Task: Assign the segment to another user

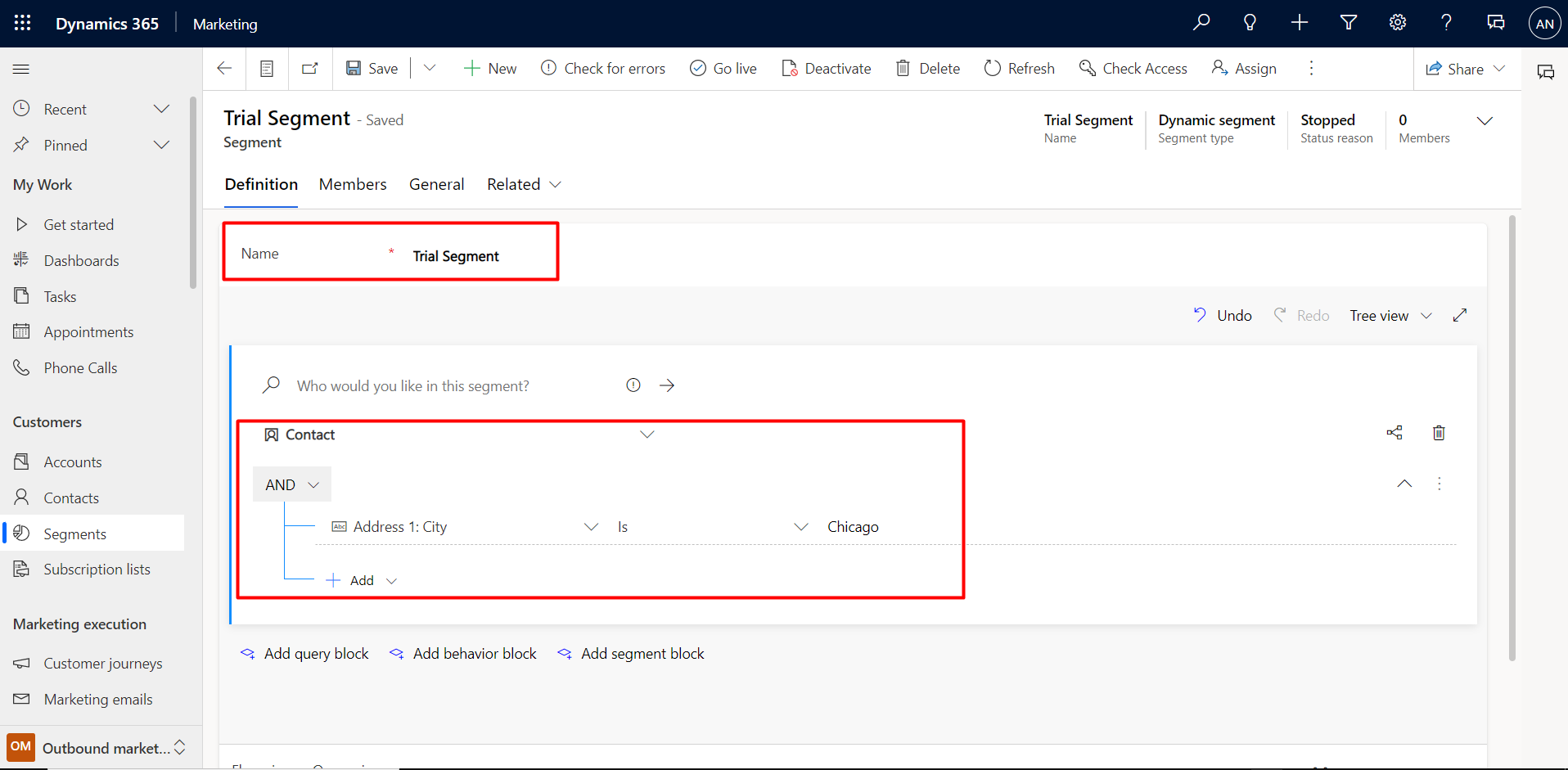Action: [x=1243, y=68]
